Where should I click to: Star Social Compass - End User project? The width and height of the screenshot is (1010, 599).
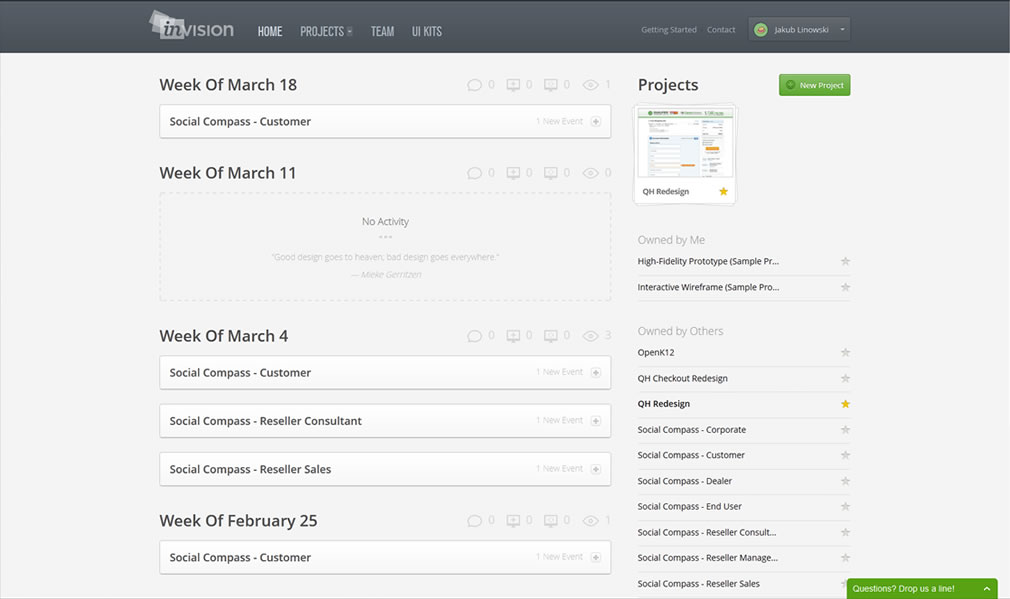845,507
